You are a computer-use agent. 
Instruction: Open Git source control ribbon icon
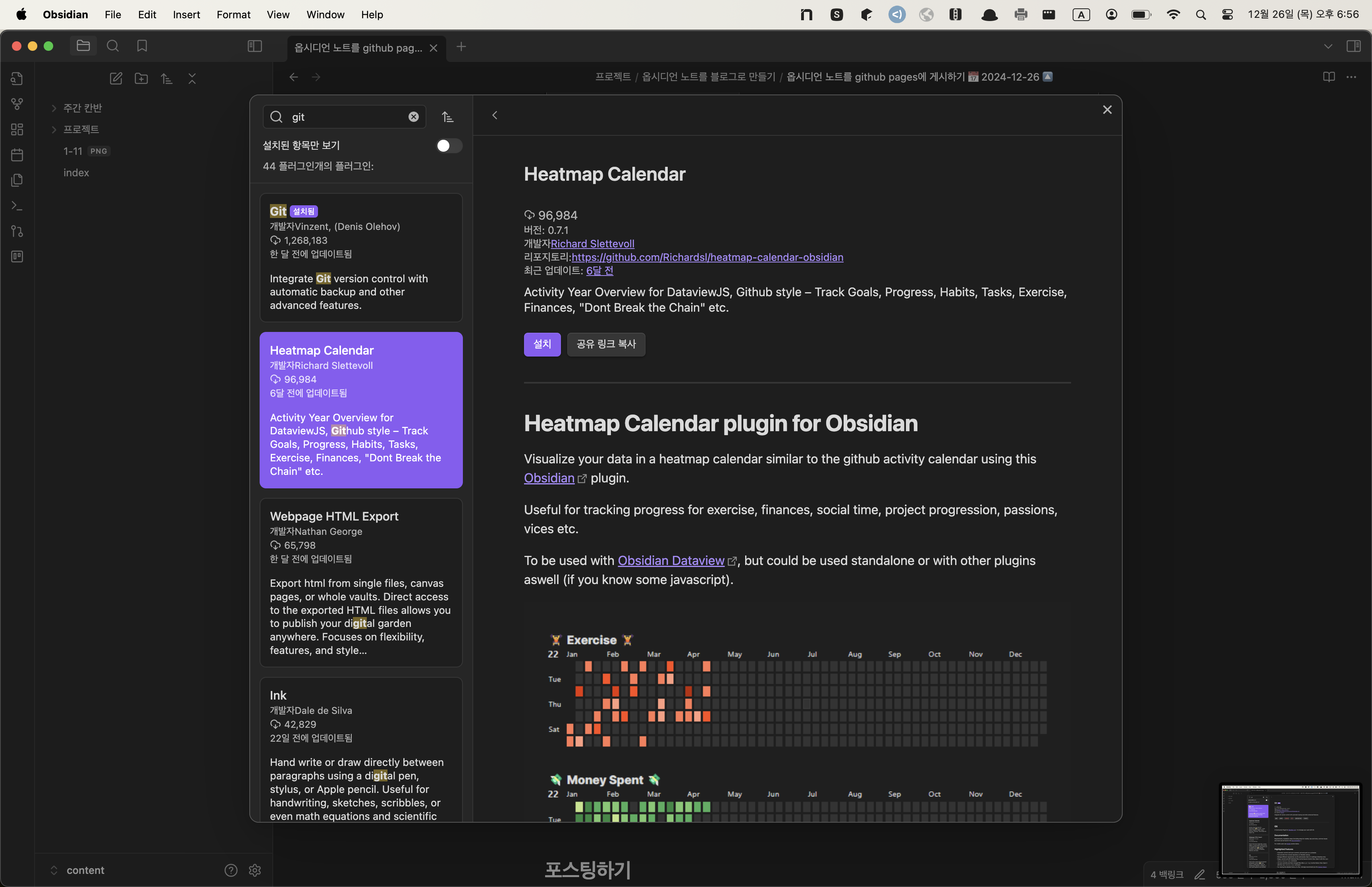17,231
